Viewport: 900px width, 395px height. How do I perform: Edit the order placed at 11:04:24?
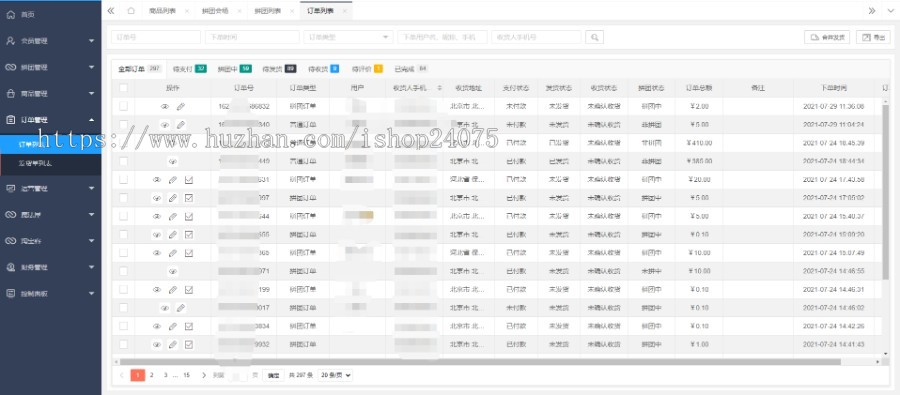click(x=181, y=125)
